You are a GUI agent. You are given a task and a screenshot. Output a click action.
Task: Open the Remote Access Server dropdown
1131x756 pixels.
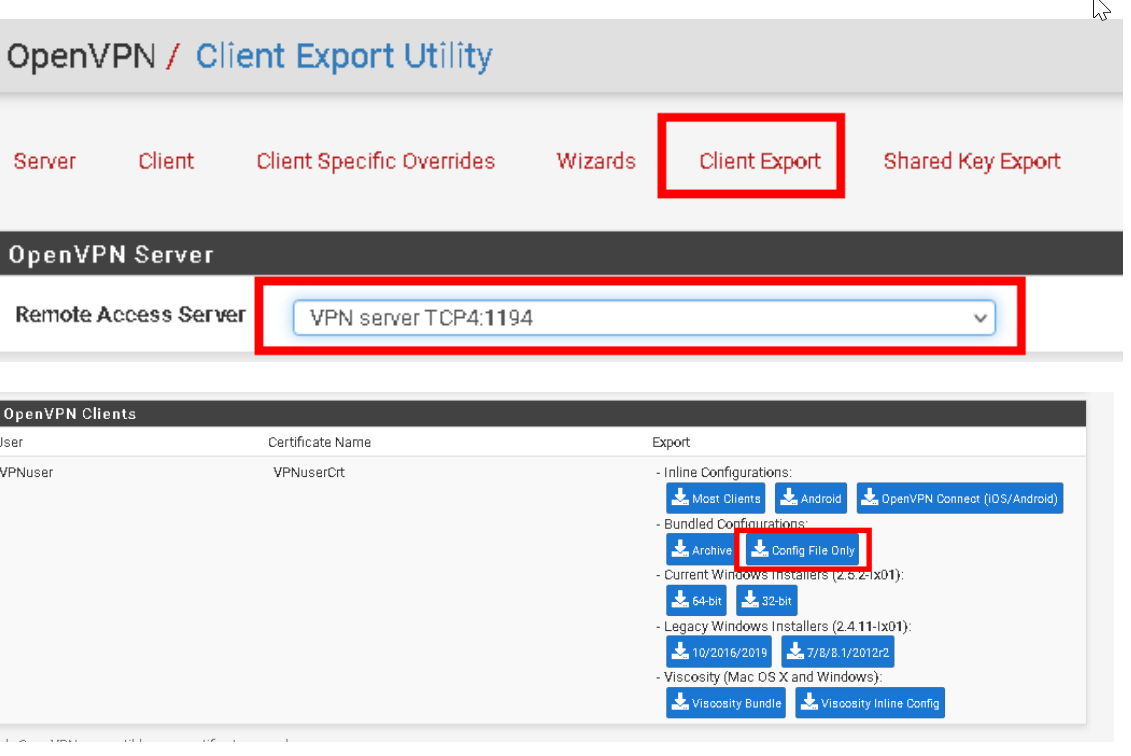click(643, 318)
